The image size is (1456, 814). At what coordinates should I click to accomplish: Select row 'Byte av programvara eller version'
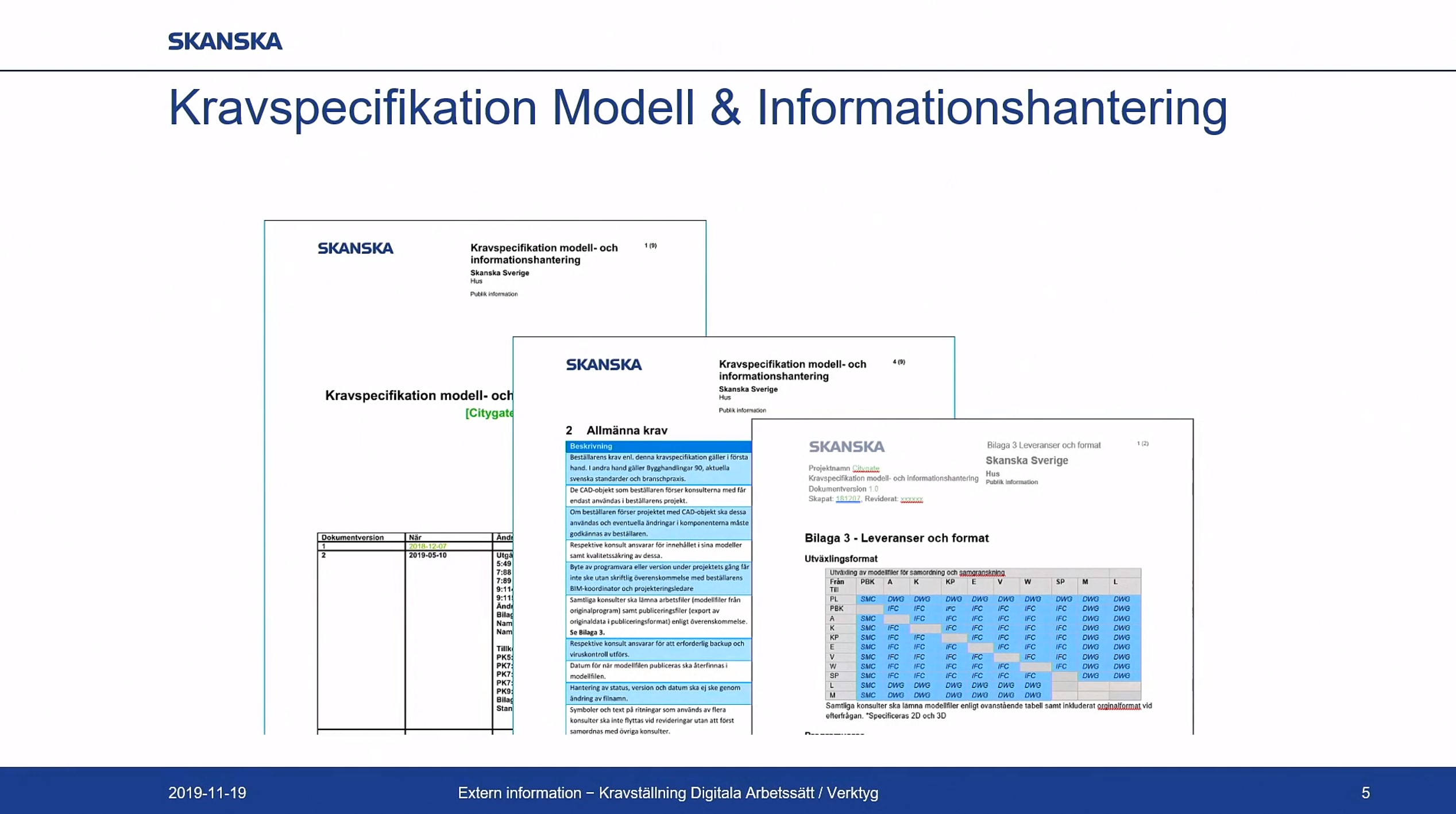tap(658, 578)
